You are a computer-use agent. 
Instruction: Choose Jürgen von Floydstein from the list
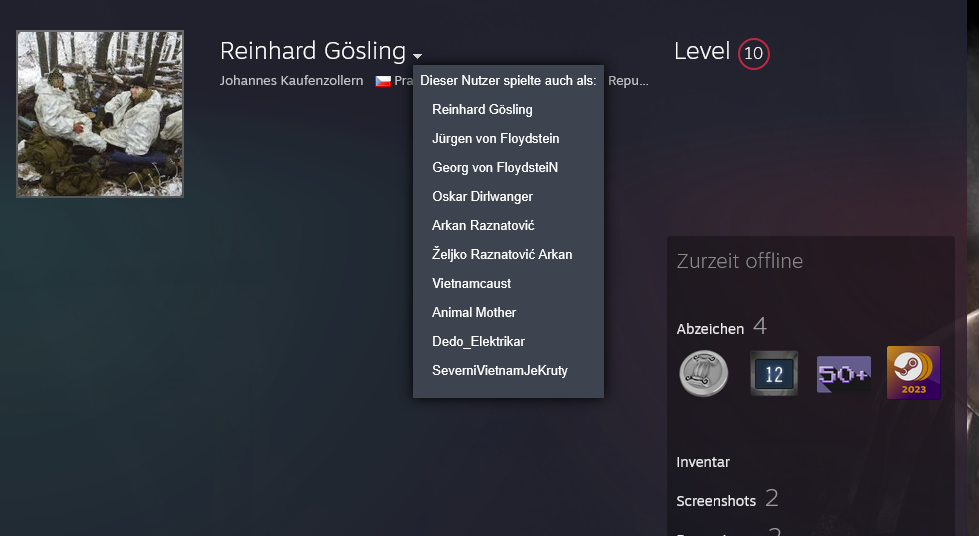pyautogui.click(x=495, y=138)
